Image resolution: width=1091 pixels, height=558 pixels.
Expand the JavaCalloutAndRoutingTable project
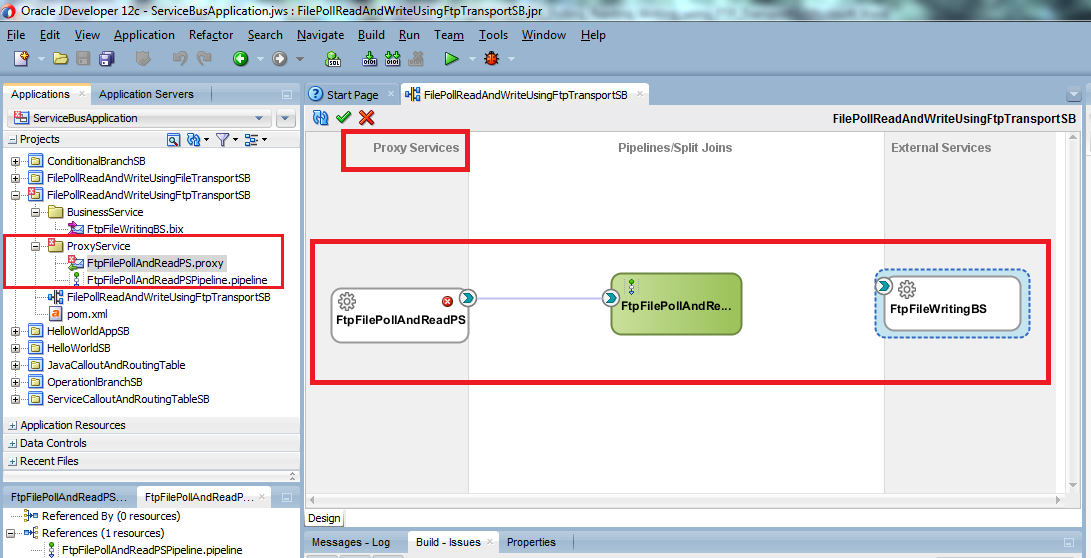coord(15,365)
